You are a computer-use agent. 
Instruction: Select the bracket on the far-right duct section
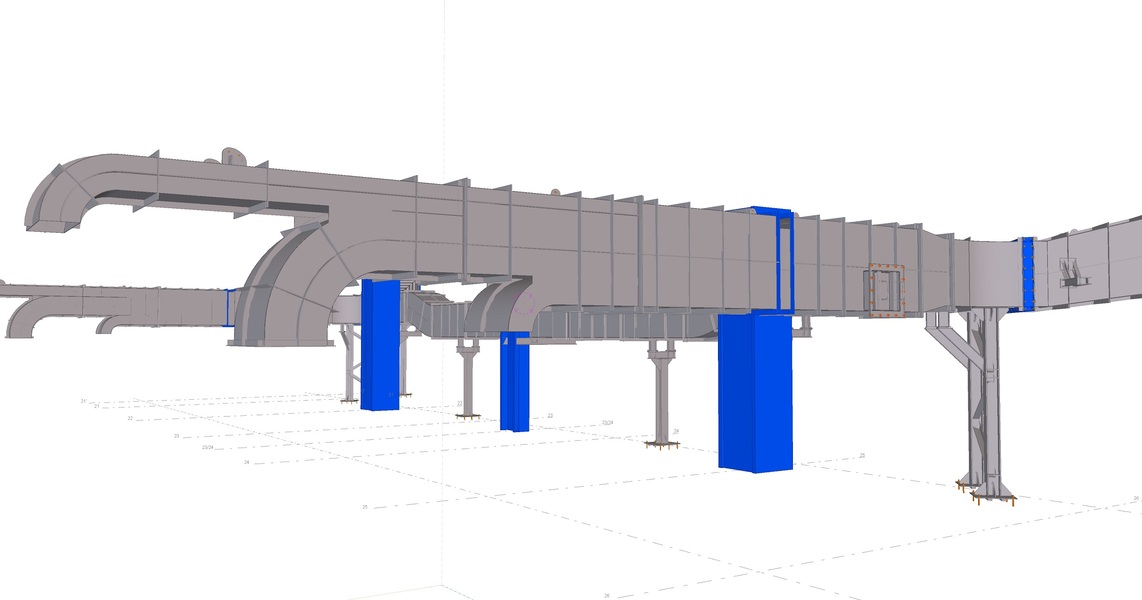tap(1072, 273)
